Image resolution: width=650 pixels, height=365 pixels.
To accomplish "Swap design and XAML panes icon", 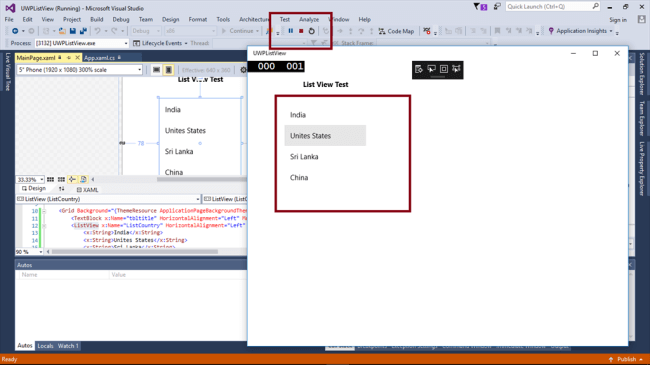I will point(61,189).
